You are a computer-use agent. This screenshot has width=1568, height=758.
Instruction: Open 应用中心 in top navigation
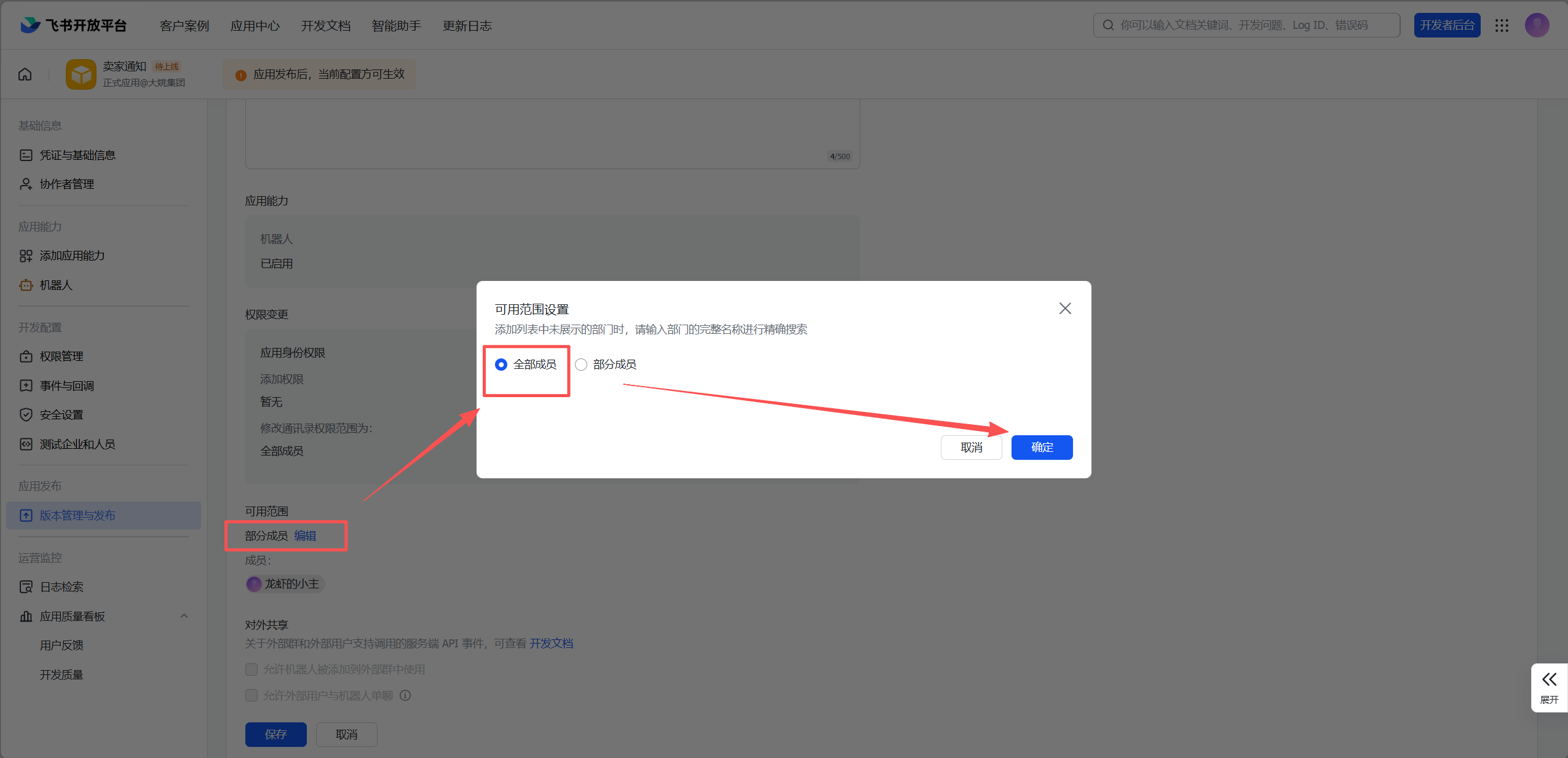tap(255, 26)
